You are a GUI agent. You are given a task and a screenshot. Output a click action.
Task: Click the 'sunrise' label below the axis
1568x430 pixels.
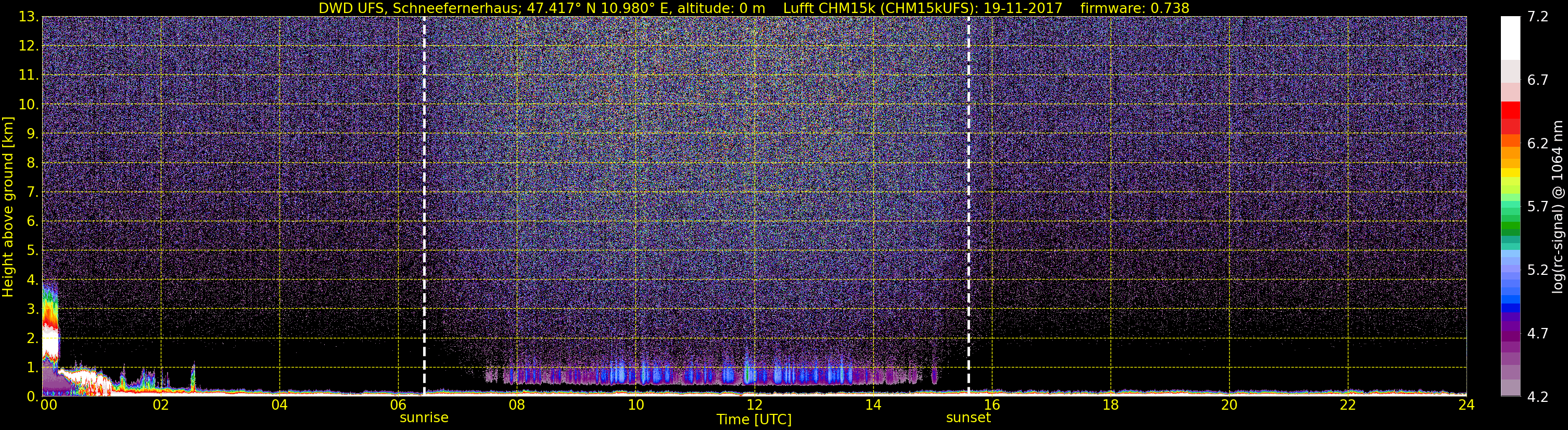pos(424,418)
